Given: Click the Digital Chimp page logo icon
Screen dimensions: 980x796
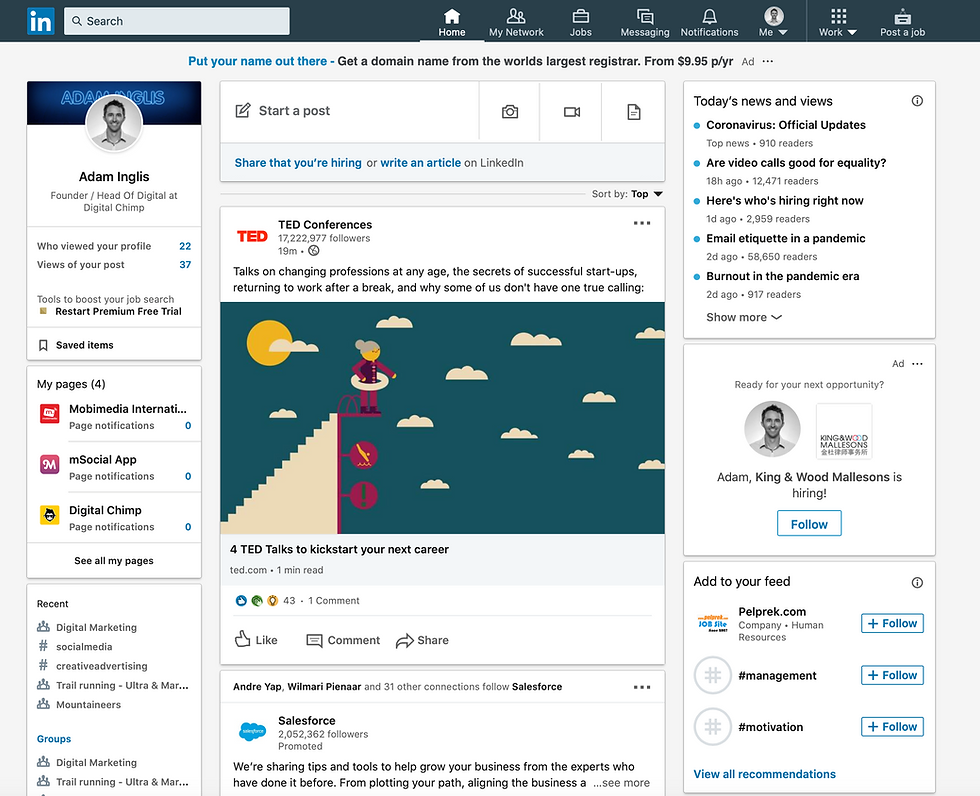Looking at the screenshot, I should [50, 515].
